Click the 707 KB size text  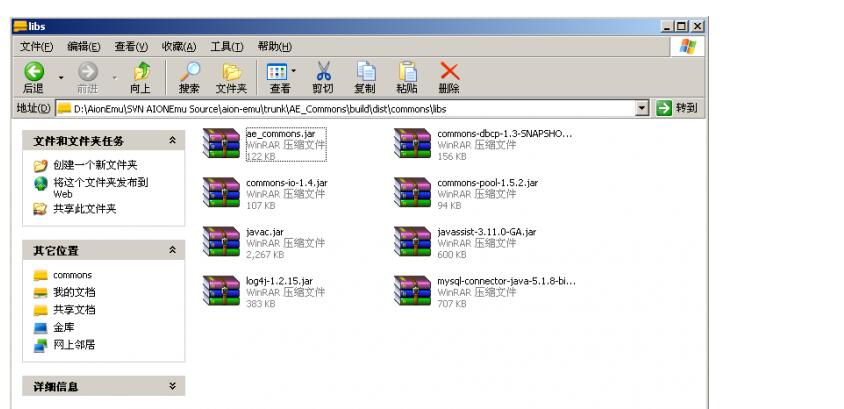click(x=452, y=304)
